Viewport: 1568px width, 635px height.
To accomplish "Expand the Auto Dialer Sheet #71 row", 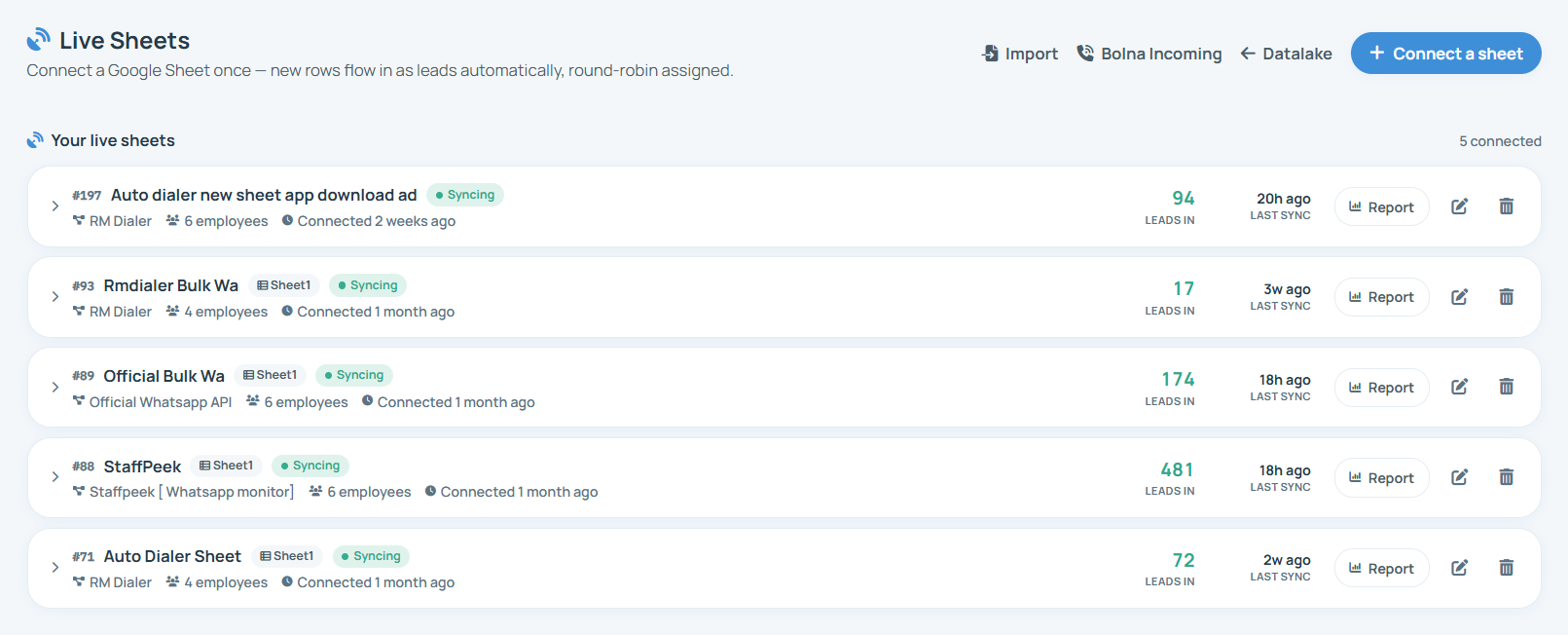I will pyautogui.click(x=55, y=568).
